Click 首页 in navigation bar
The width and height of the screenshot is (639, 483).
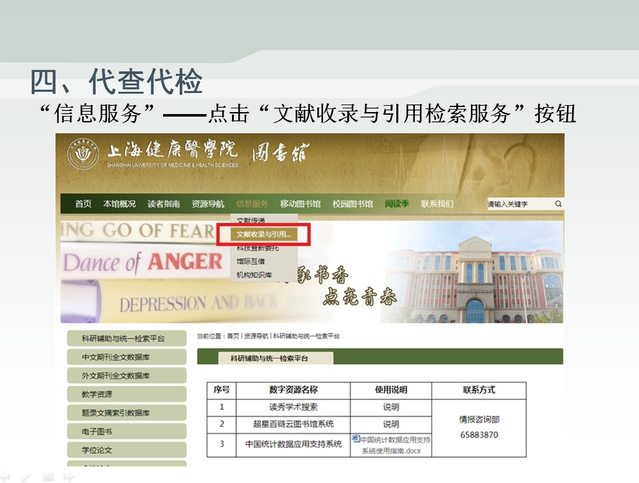pos(83,203)
